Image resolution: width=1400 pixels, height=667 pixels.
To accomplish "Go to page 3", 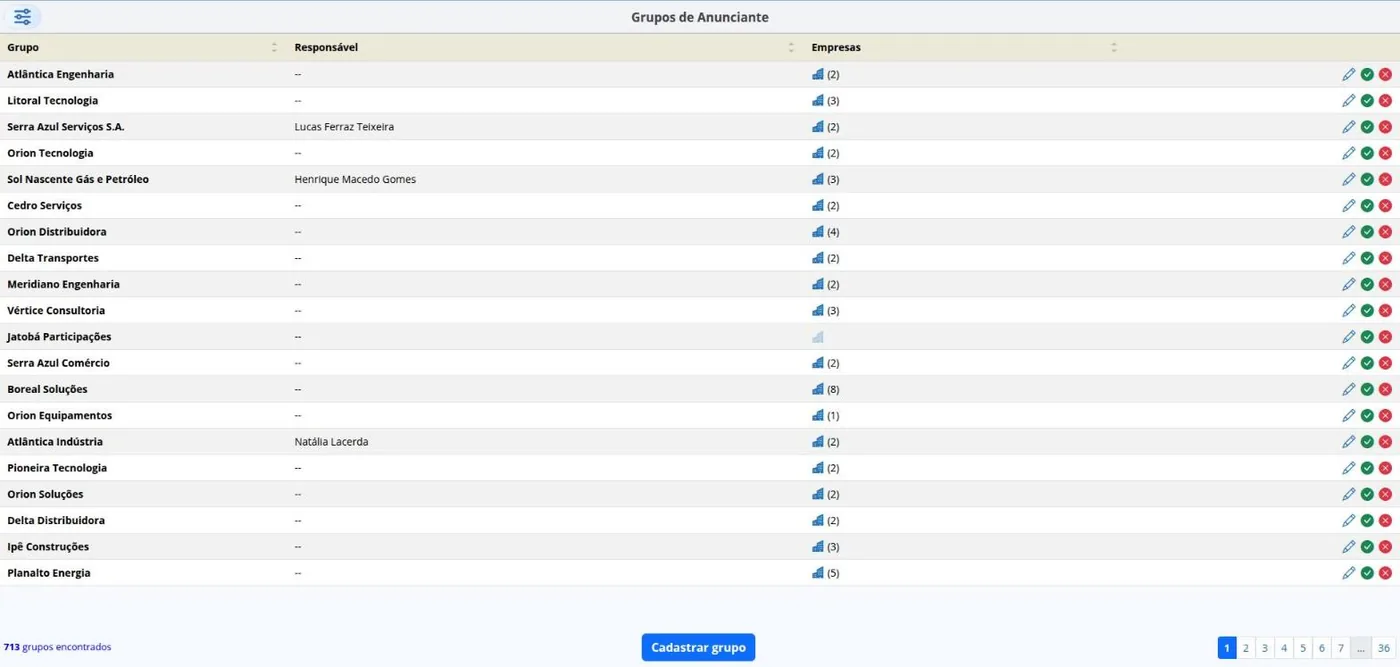I will (1265, 648).
